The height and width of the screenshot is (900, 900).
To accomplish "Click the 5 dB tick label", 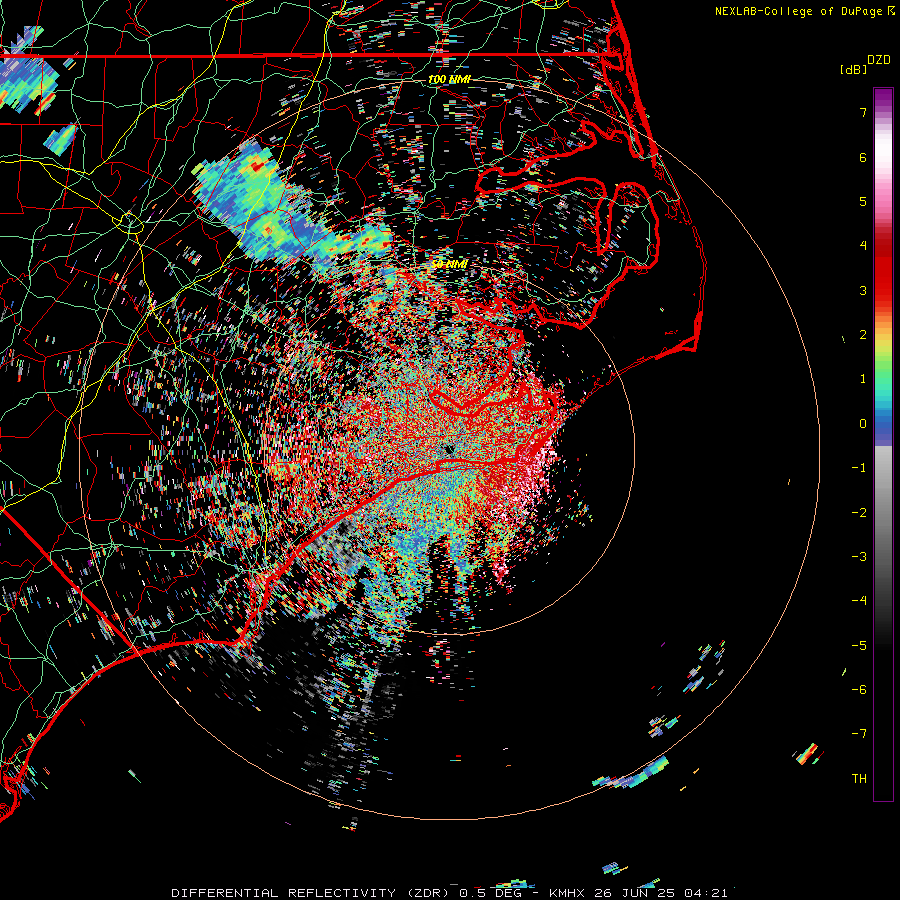I will 863,201.
